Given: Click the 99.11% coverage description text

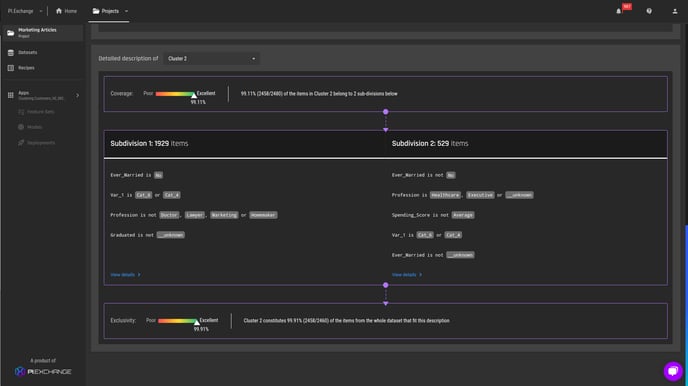Looking at the screenshot, I should pos(319,94).
